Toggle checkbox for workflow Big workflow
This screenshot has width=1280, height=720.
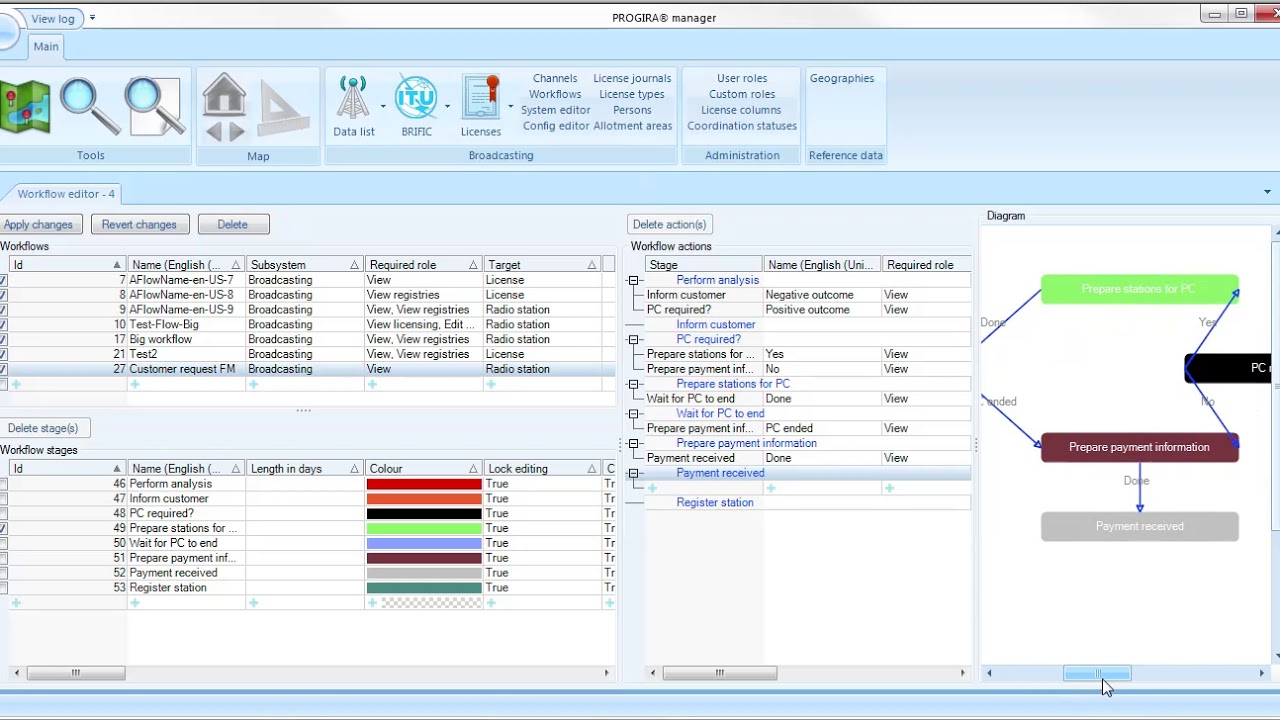coord(3,340)
